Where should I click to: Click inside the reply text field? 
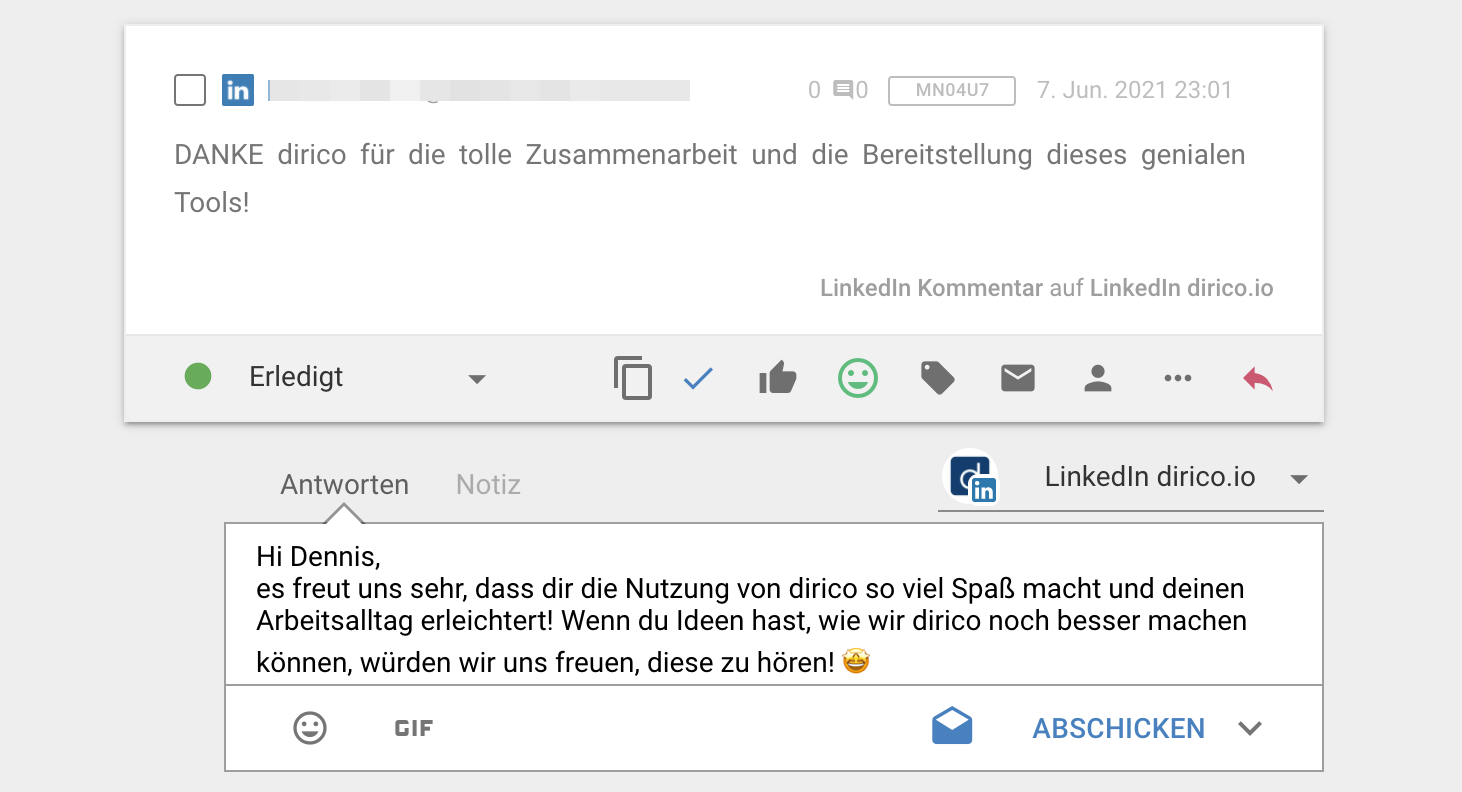tap(773, 604)
